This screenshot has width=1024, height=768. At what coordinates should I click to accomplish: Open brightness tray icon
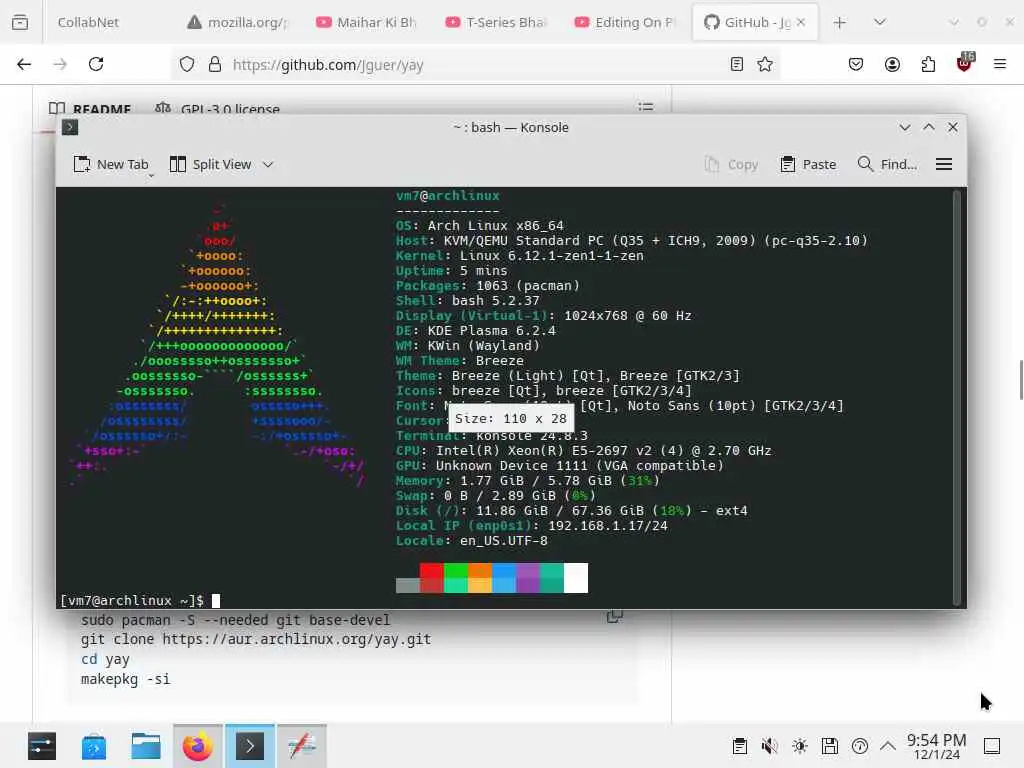click(x=800, y=746)
